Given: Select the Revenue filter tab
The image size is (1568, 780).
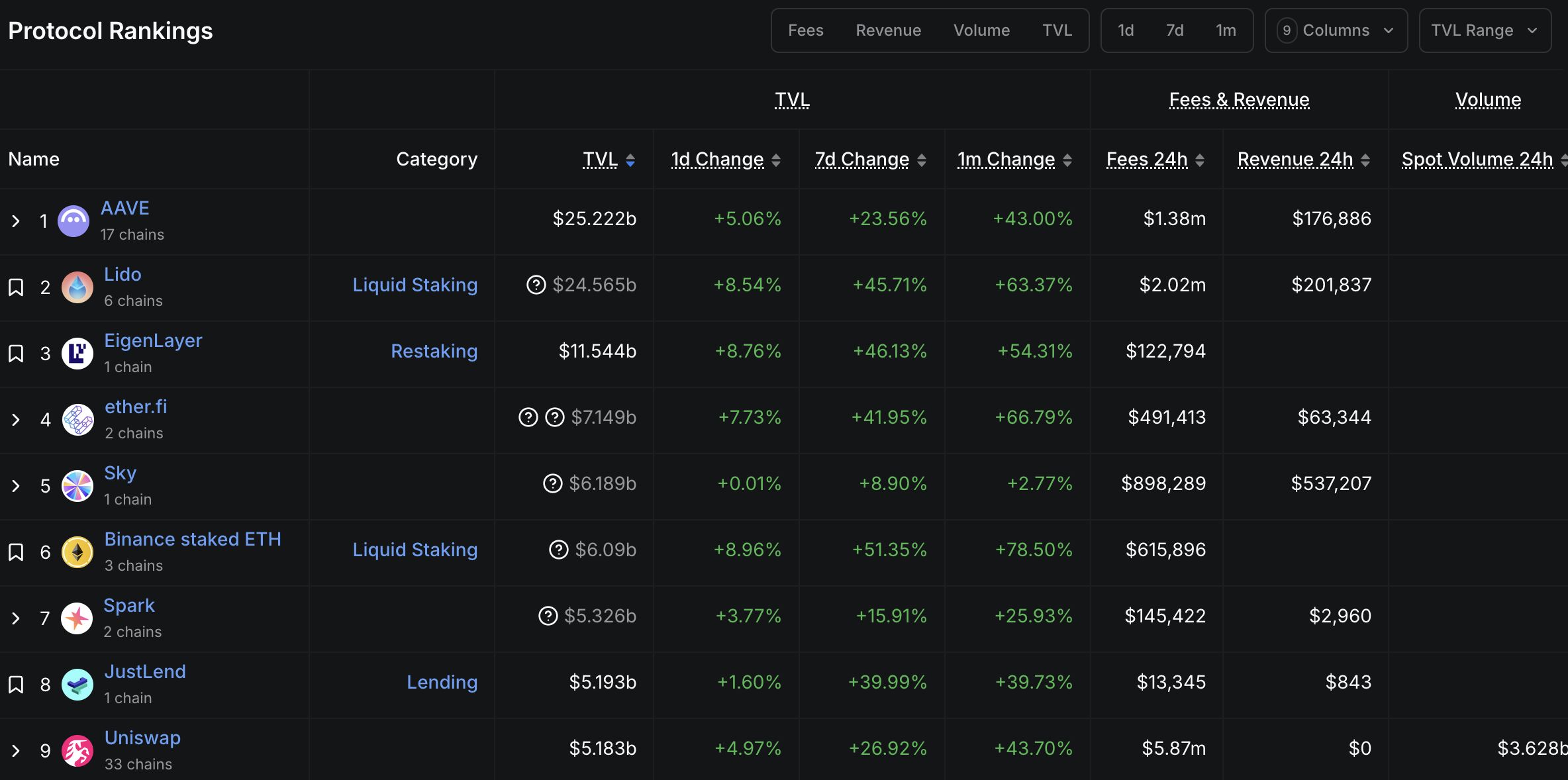Looking at the screenshot, I should click(x=888, y=30).
